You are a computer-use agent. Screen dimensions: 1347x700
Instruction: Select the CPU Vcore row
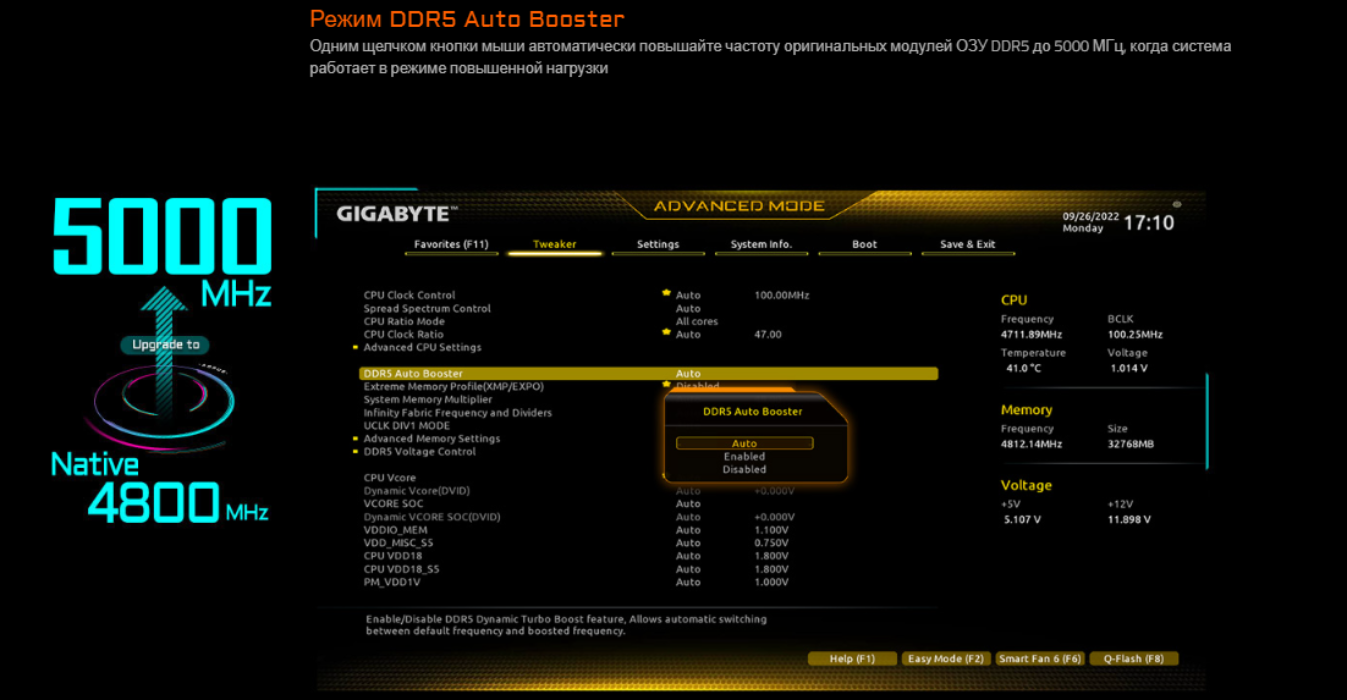(390, 477)
